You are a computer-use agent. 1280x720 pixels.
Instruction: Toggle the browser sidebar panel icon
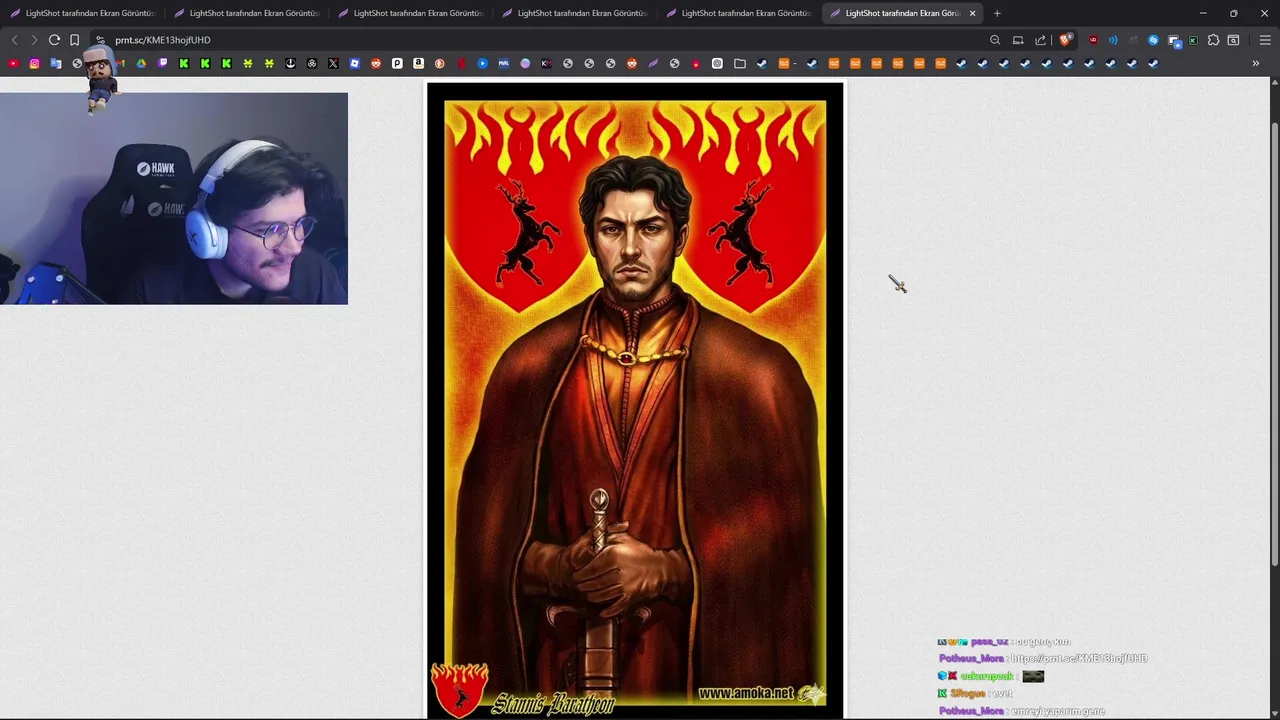pos(1233,40)
